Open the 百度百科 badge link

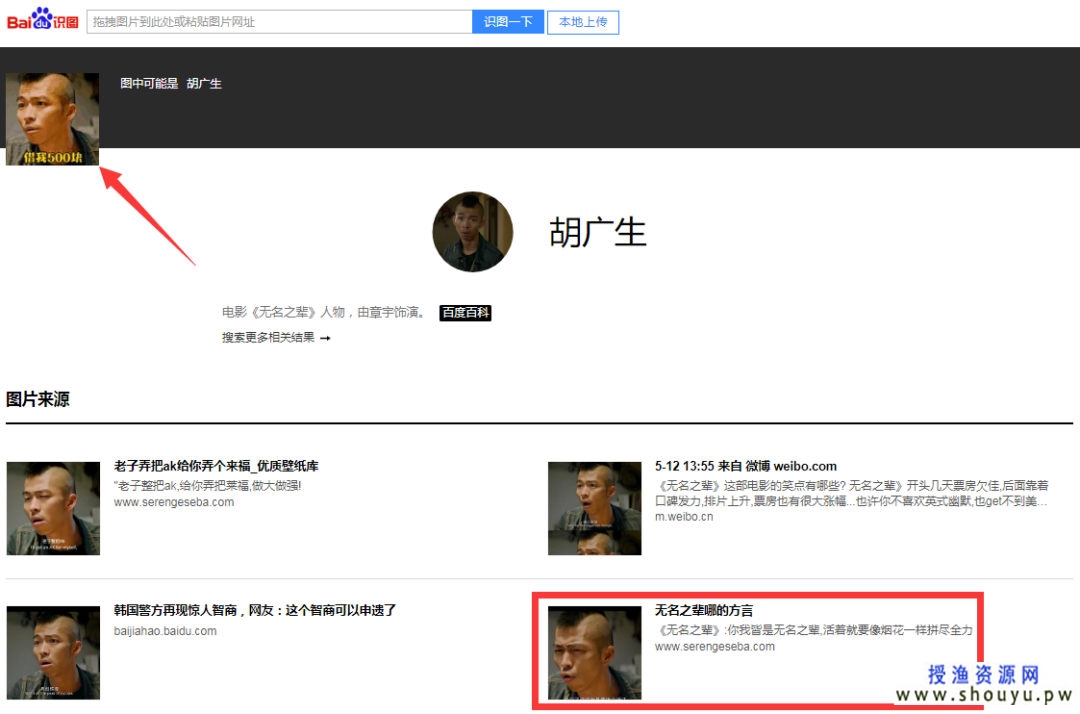[x=465, y=313]
